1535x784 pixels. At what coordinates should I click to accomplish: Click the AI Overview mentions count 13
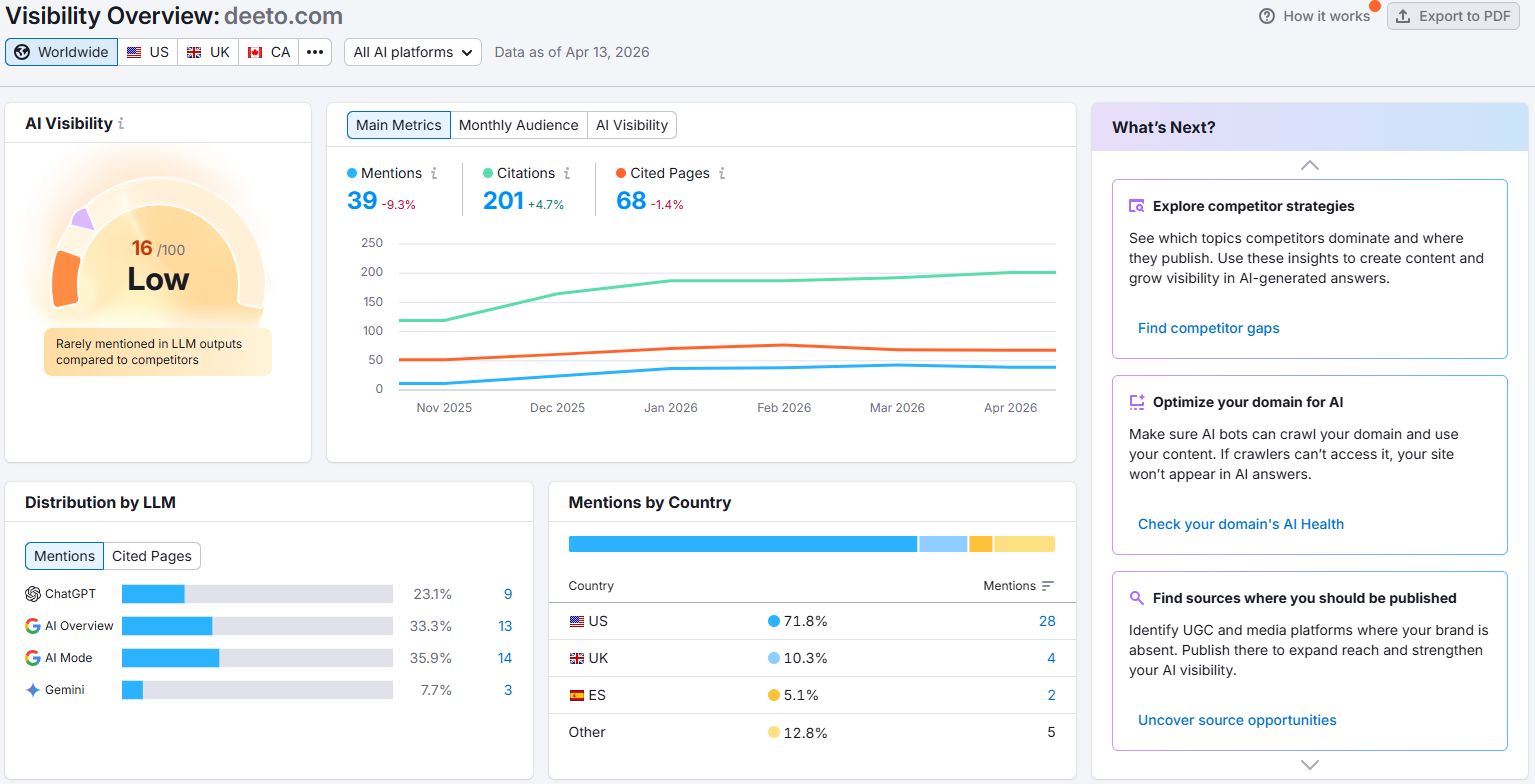click(505, 626)
